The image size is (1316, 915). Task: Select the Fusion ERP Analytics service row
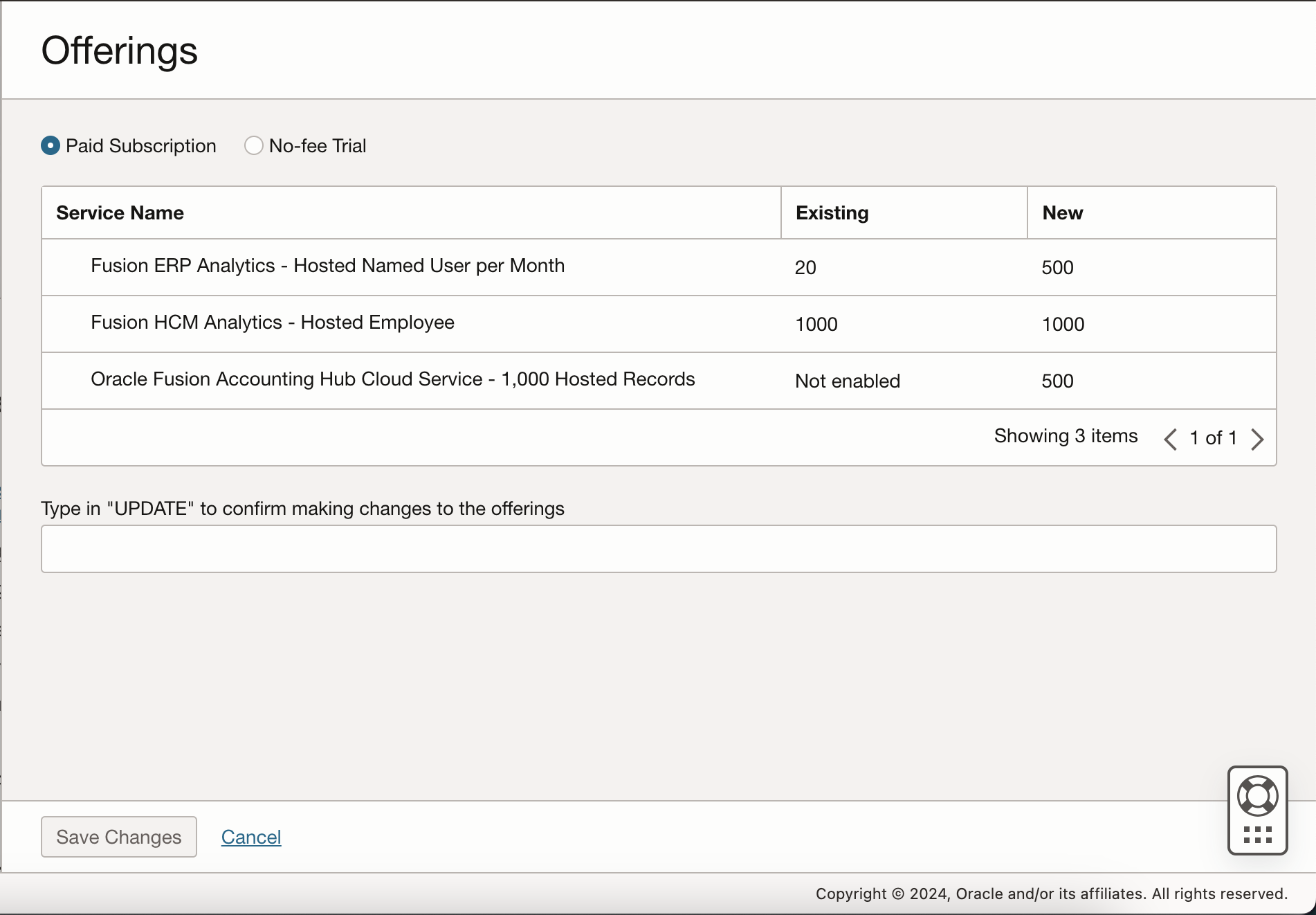[327, 266]
